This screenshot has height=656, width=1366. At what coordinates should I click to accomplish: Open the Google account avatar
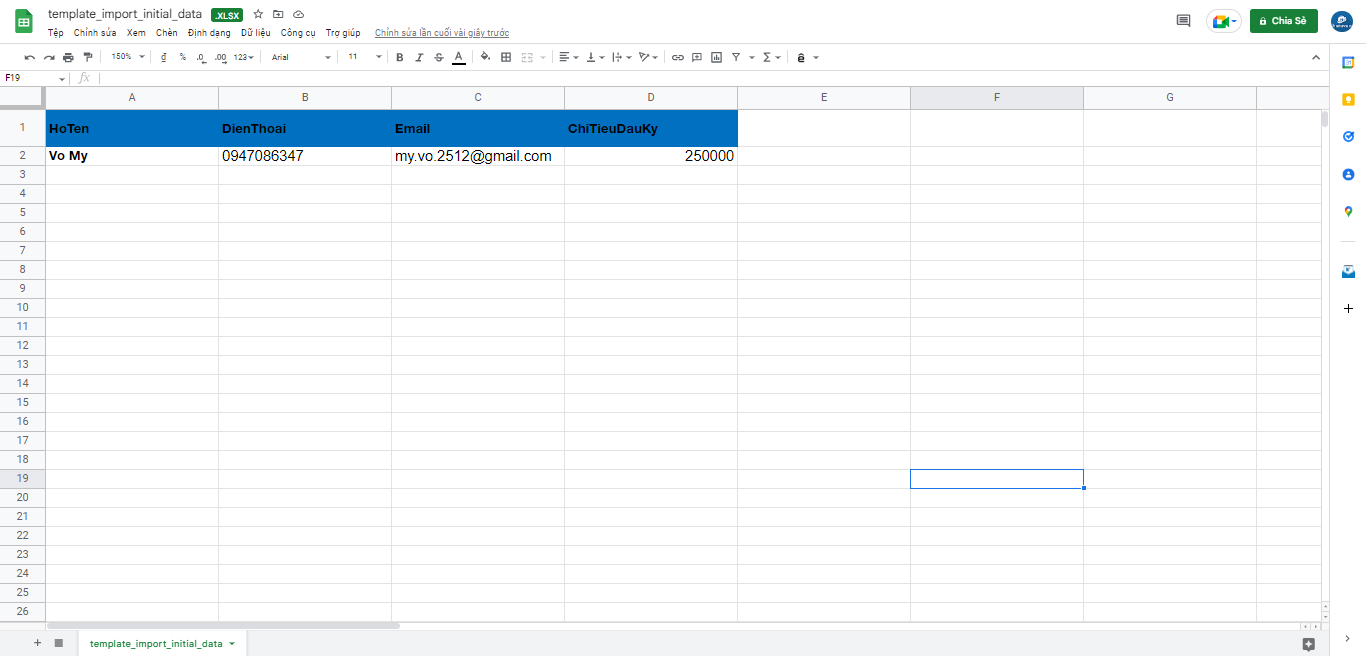[x=1341, y=21]
